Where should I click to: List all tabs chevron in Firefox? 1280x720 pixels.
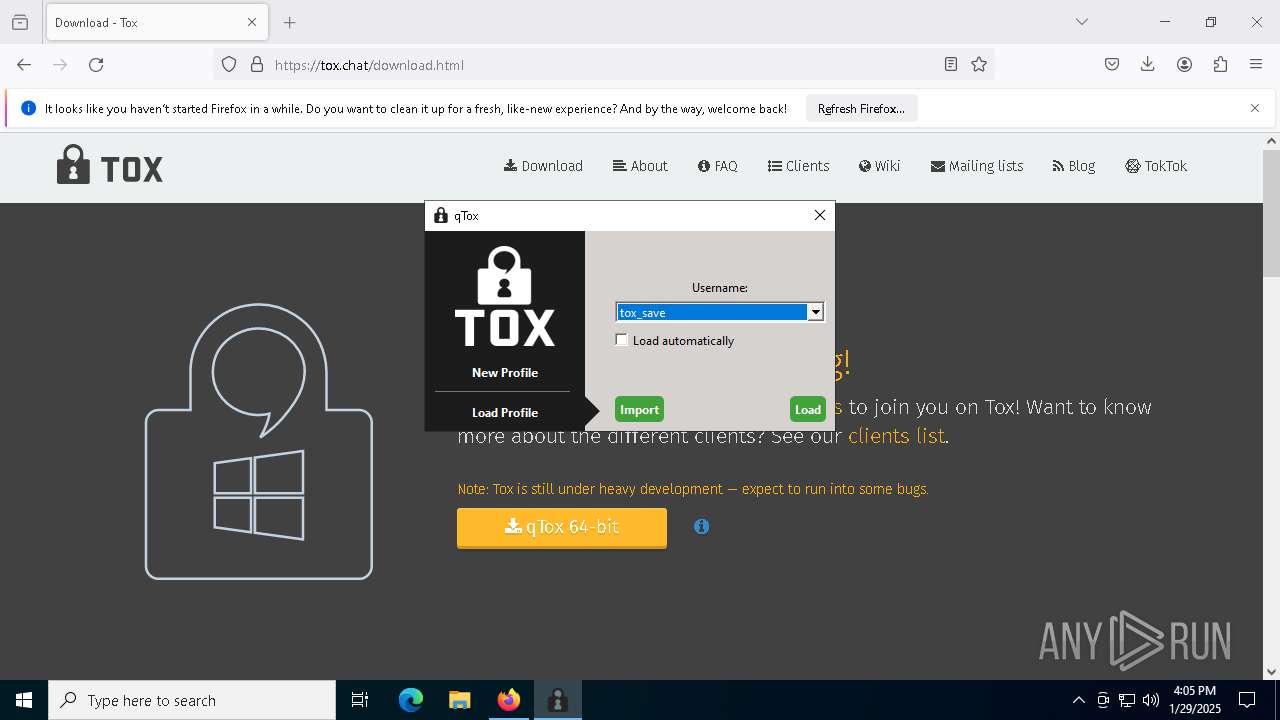coord(1082,22)
